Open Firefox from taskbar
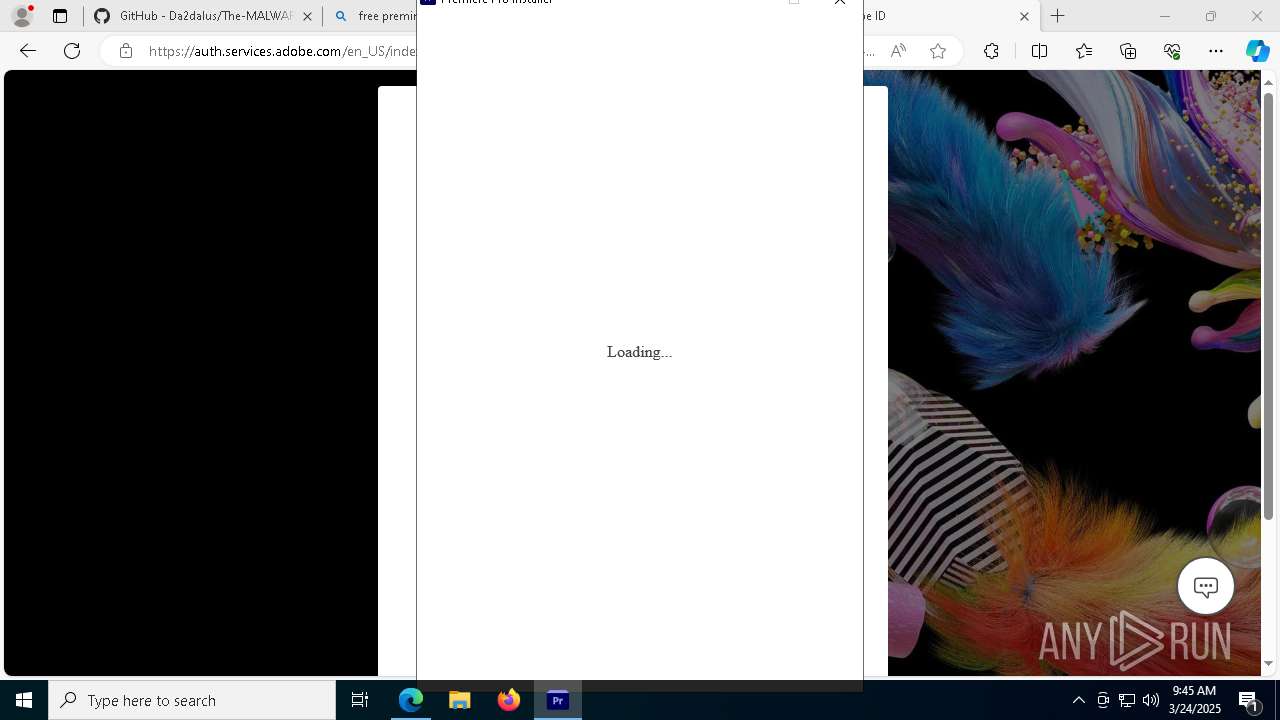Screen dimensions: 1280x720 509,700
